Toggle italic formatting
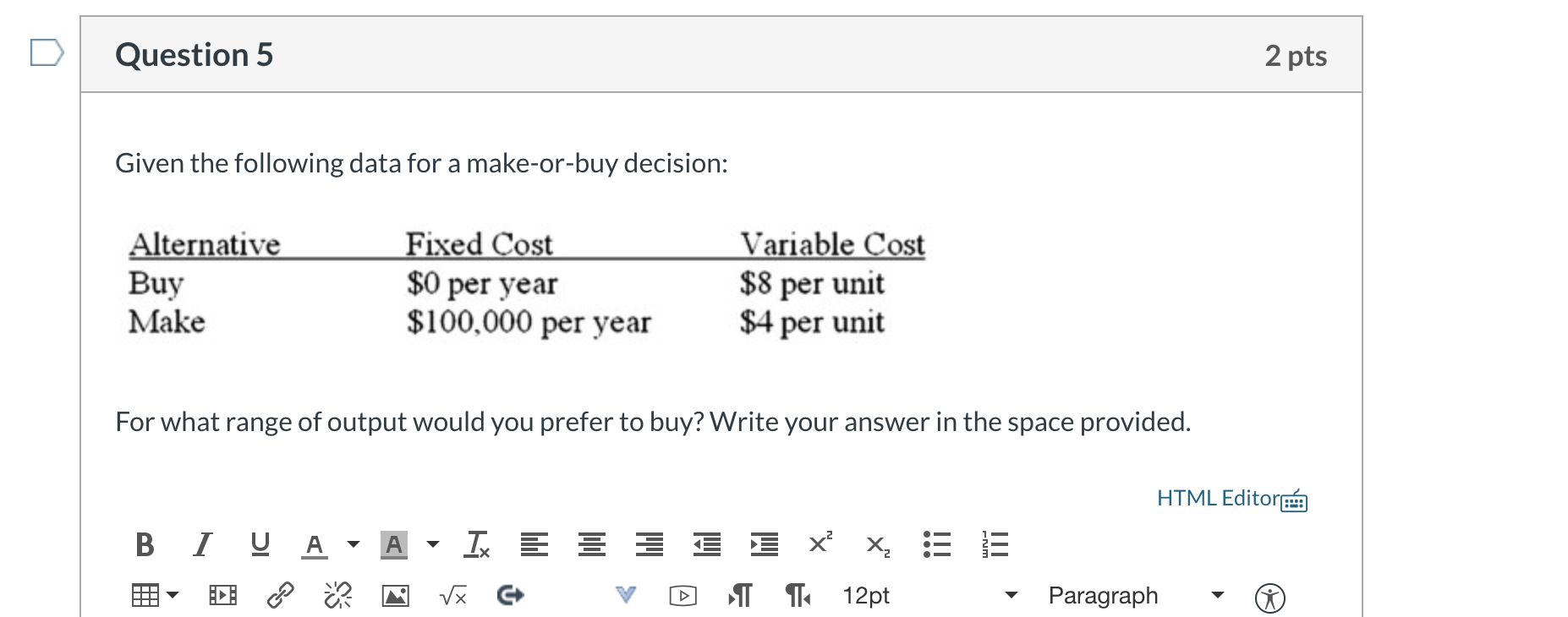1568x617 pixels. (x=201, y=545)
